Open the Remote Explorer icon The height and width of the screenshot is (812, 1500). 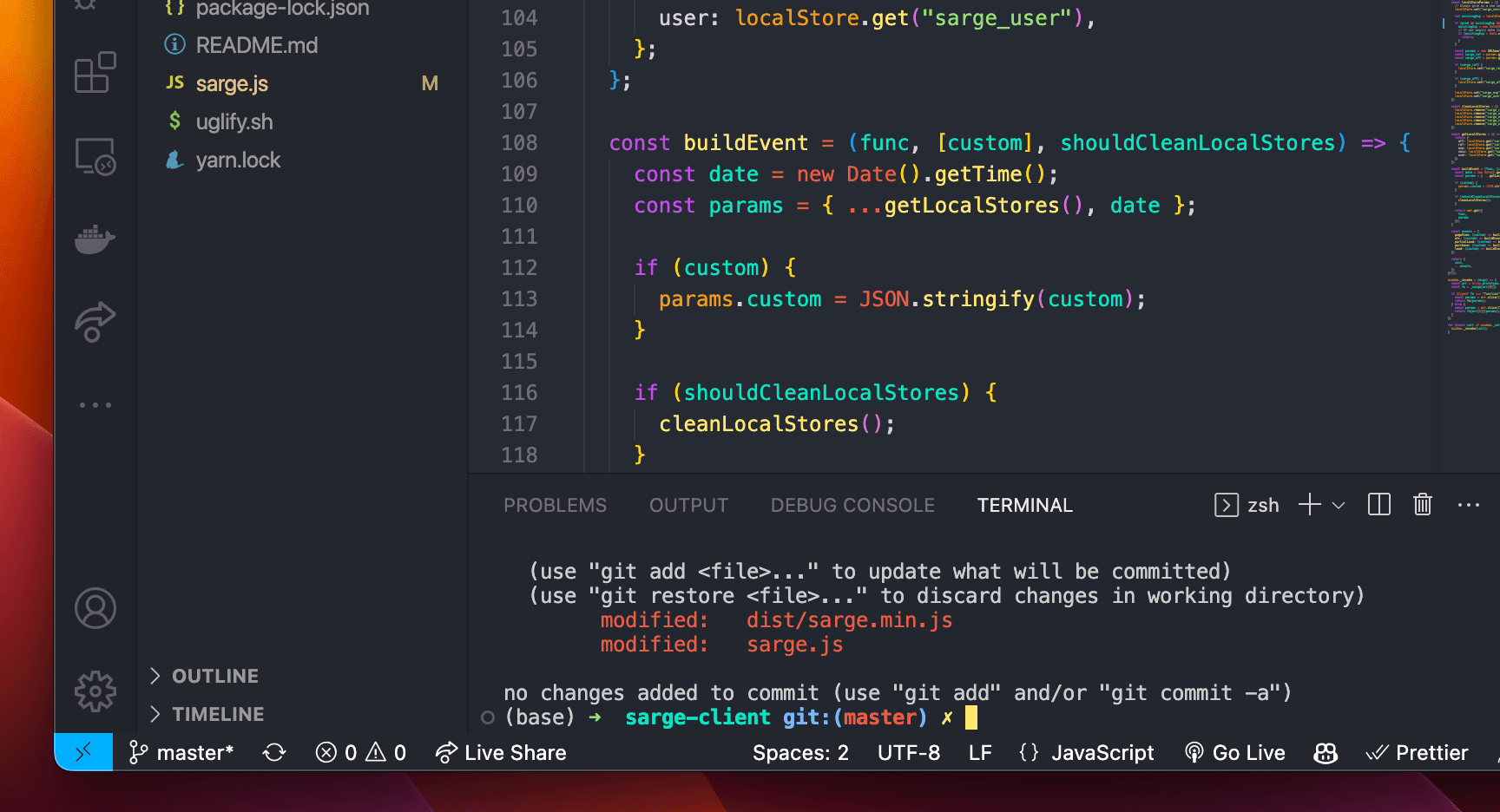(x=95, y=157)
